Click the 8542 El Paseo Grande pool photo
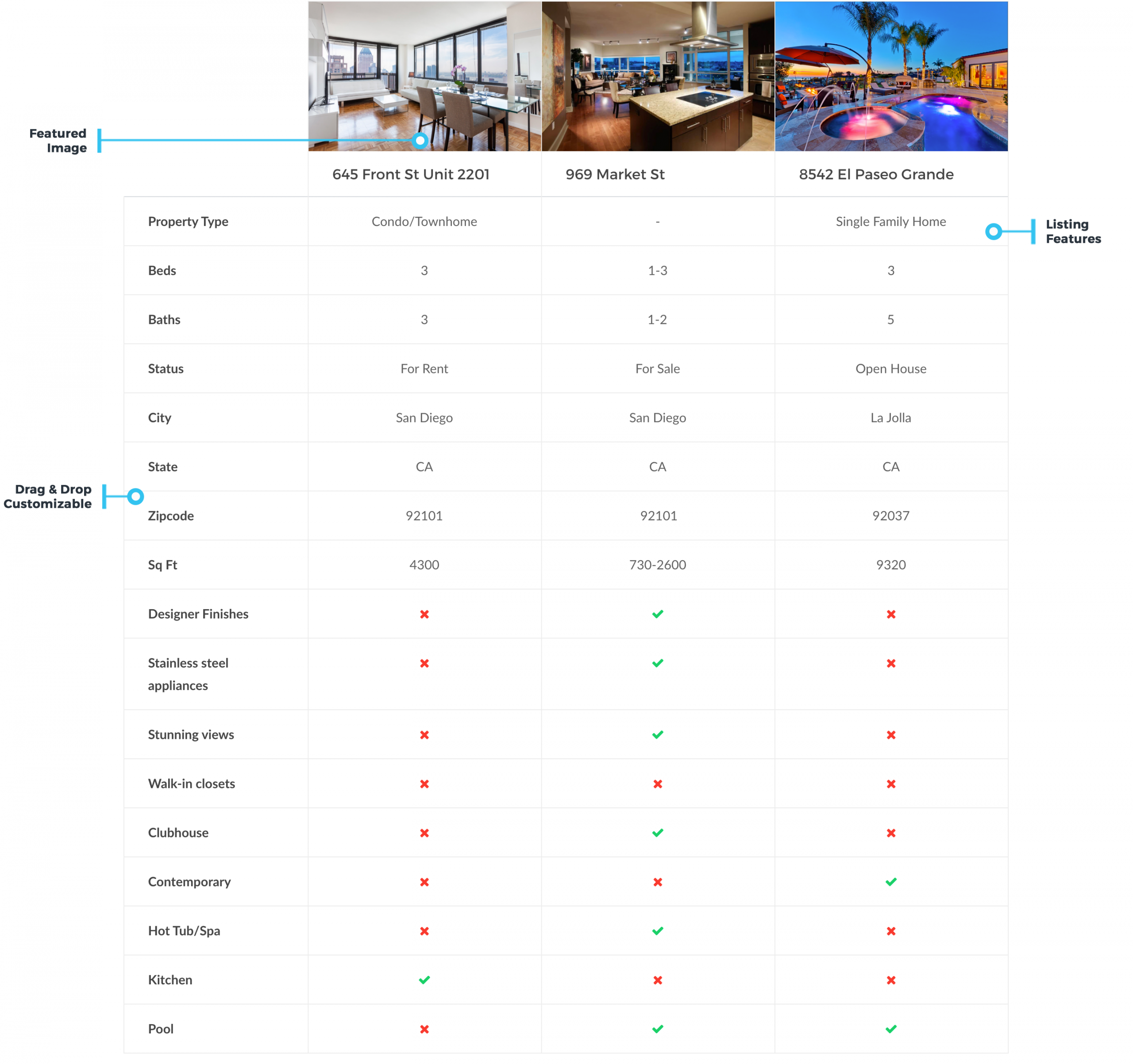The image size is (1133, 1064). pyautogui.click(x=891, y=76)
